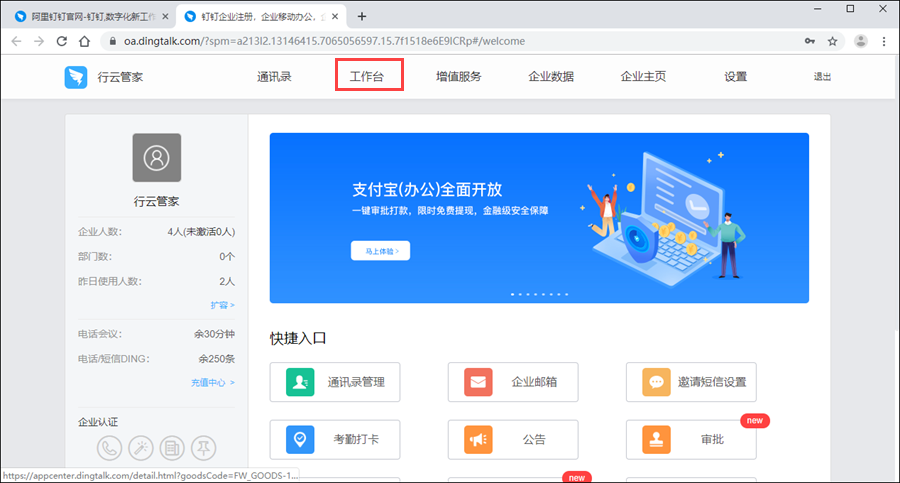Click the 马上体验 banner button
The height and width of the screenshot is (483, 900).
pyautogui.click(x=380, y=251)
